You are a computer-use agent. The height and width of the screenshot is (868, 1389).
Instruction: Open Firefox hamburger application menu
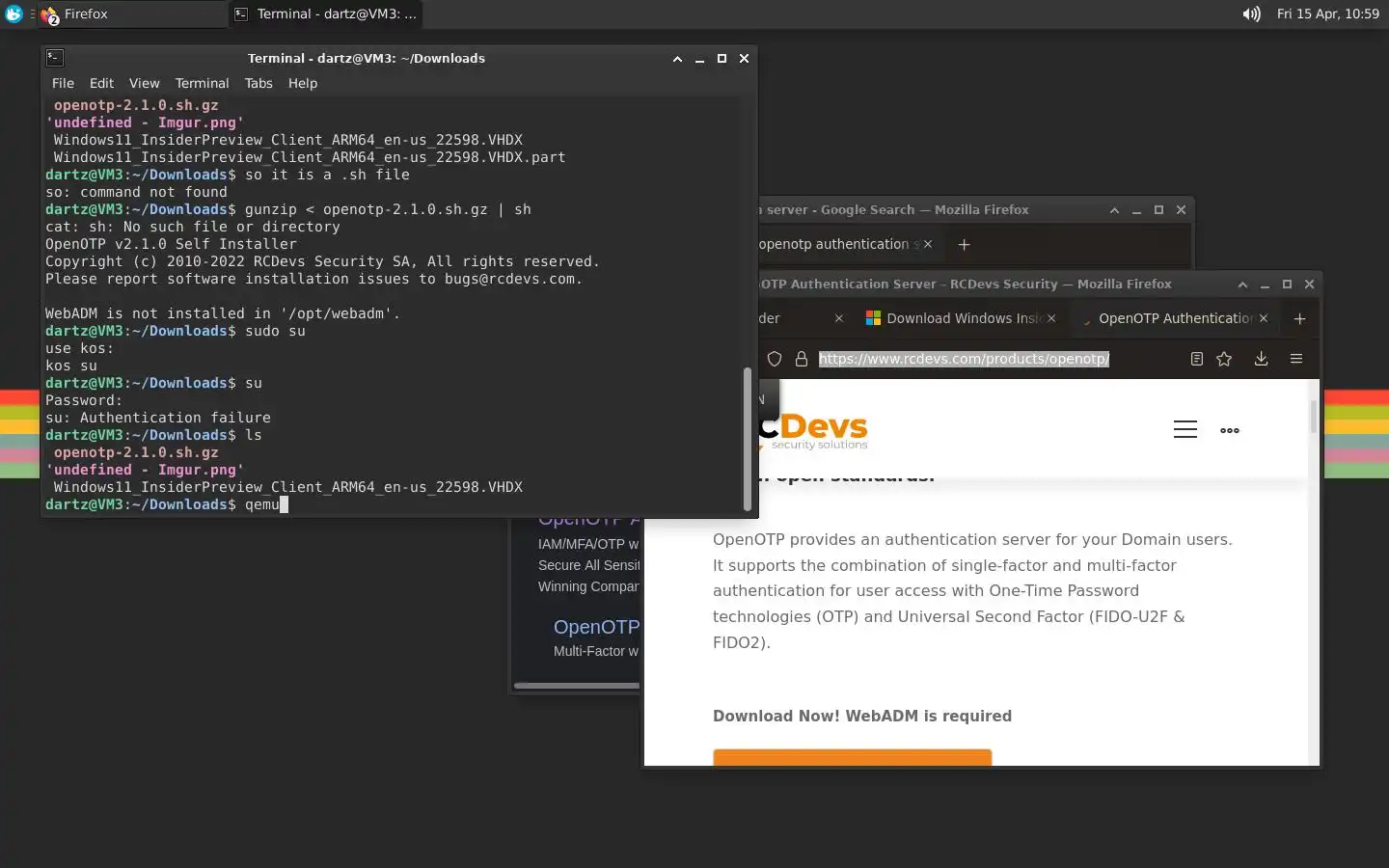click(1296, 359)
